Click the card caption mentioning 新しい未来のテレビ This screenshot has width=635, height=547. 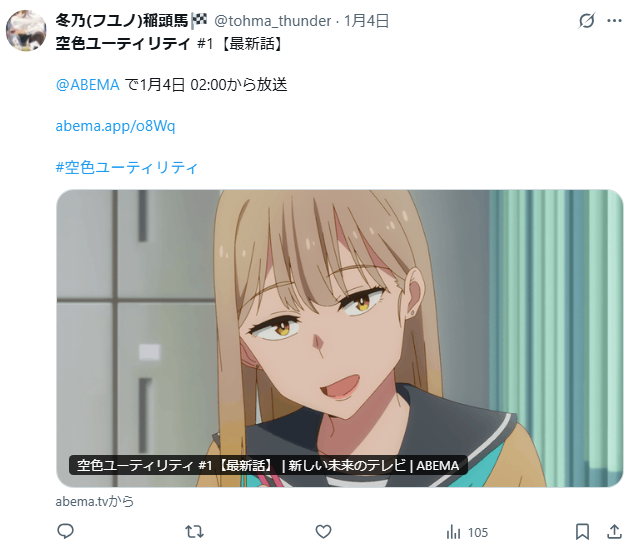pyautogui.click(x=268, y=465)
